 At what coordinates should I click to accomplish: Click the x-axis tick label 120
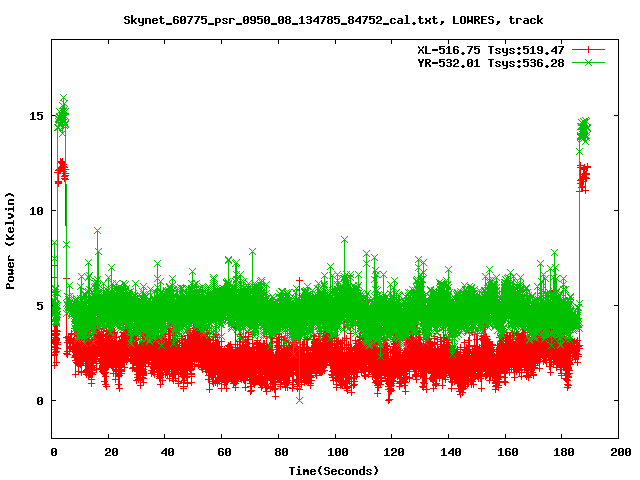pos(394,452)
